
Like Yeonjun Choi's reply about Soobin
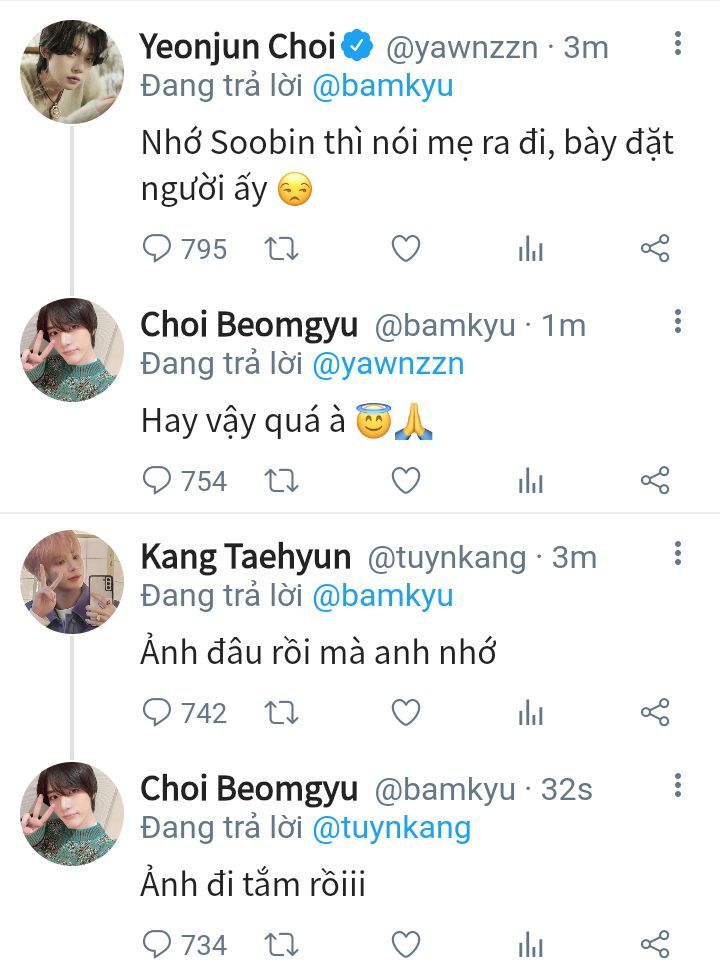[x=405, y=249]
